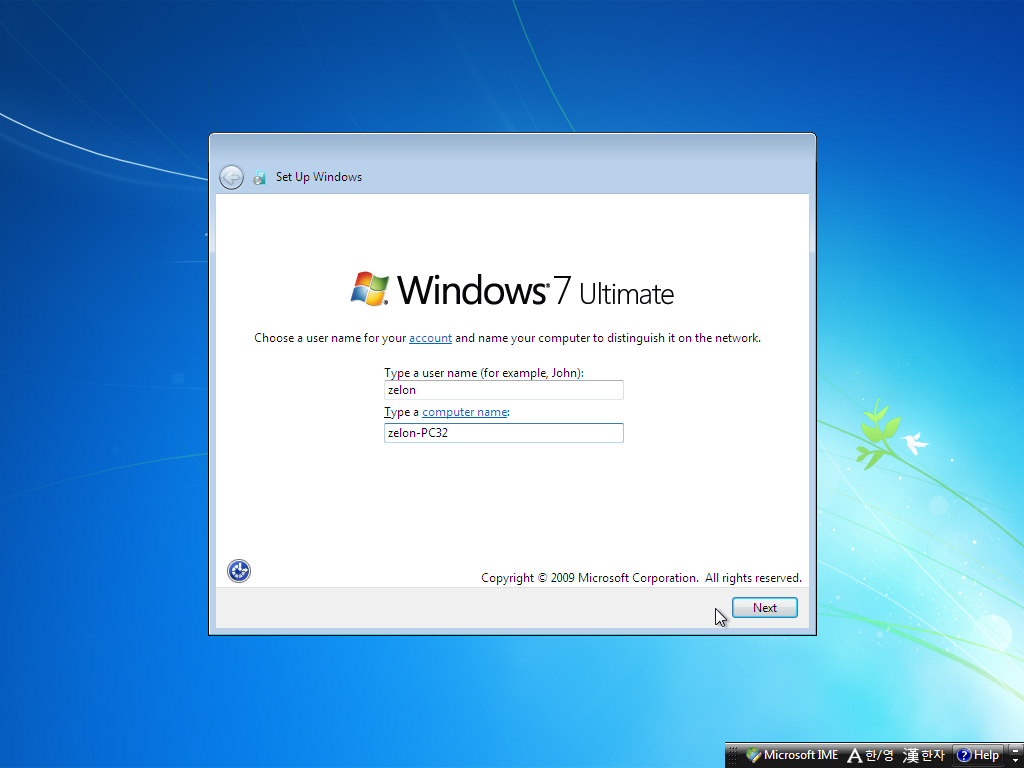Click the Copyright 2009 Microsoft Corporation text
This screenshot has width=1024, height=768.
coord(641,578)
